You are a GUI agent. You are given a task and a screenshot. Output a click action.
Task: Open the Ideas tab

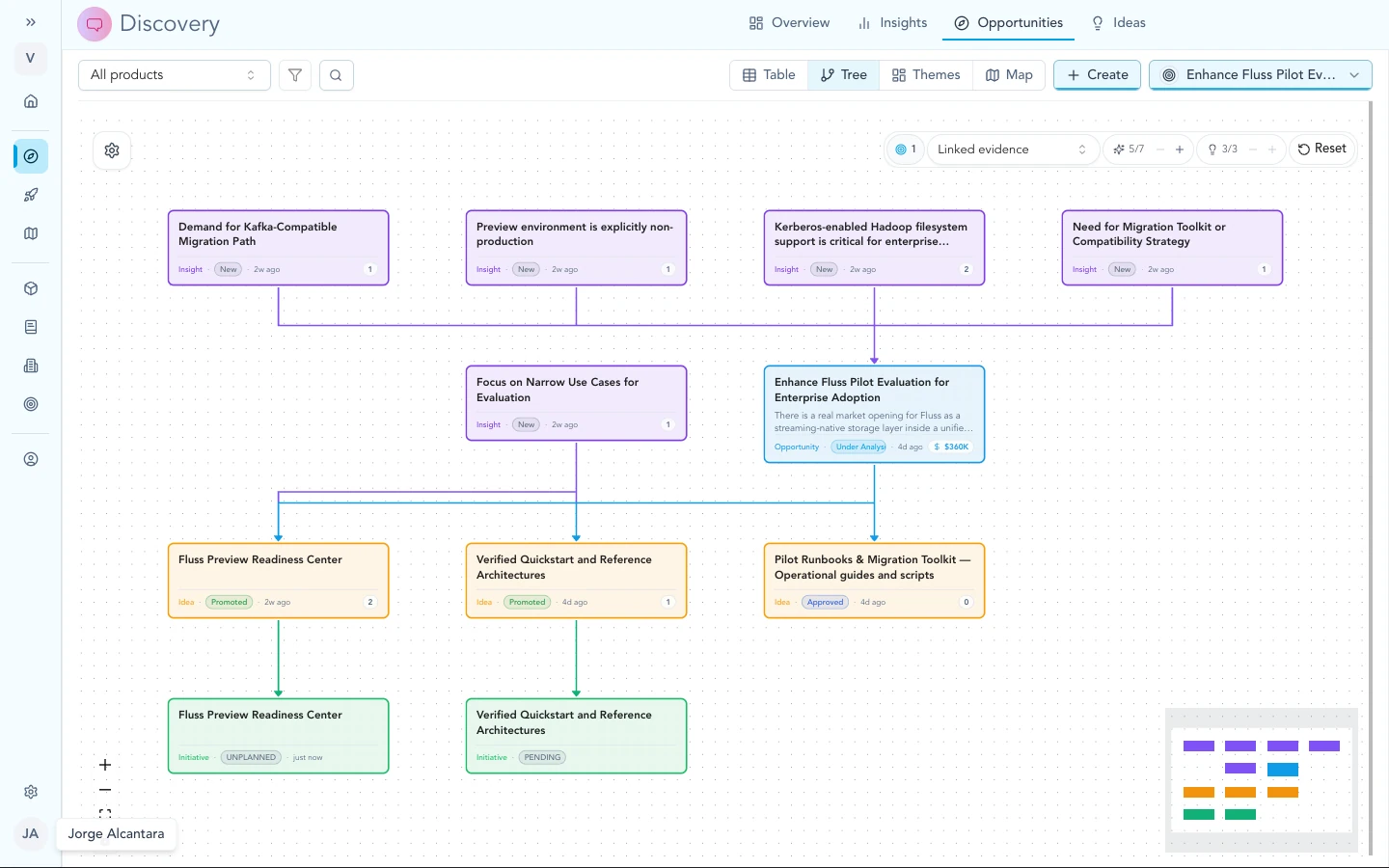click(x=1118, y=23)
